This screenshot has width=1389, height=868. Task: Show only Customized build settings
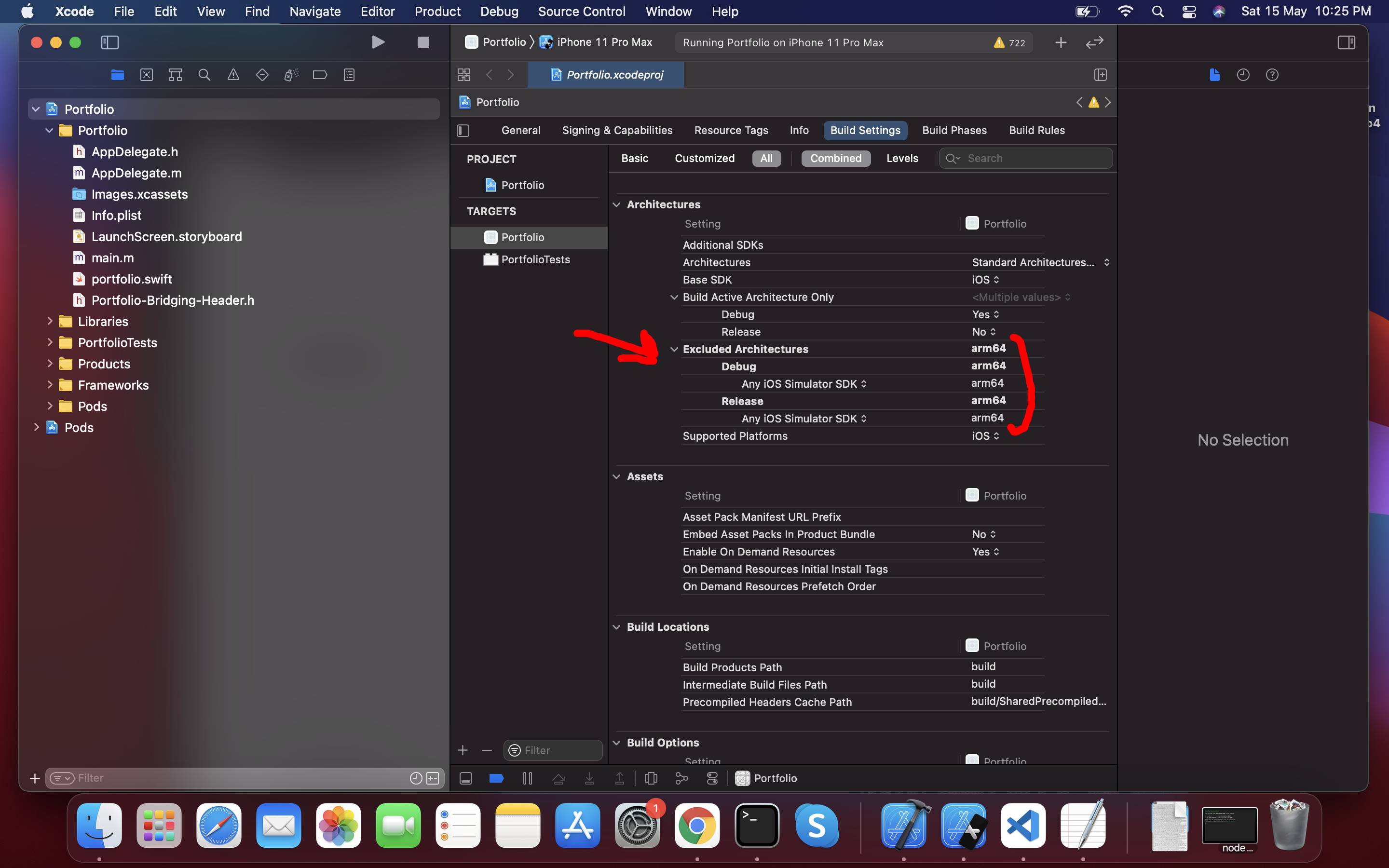(704, 159)
